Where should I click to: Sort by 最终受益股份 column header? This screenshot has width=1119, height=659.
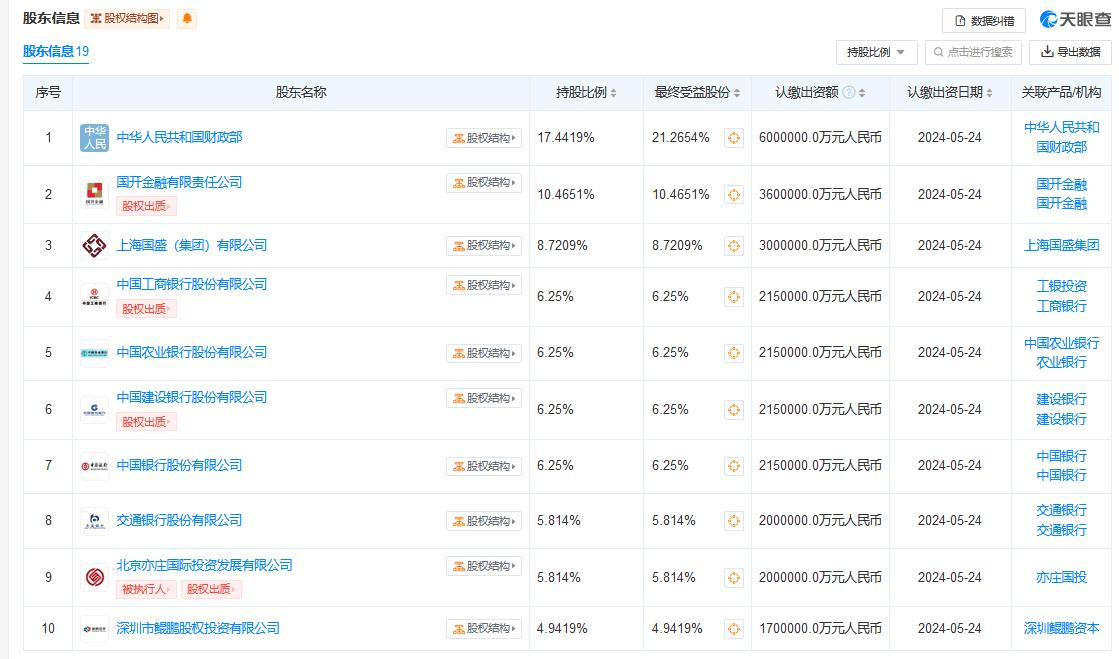tap(697, 93)
